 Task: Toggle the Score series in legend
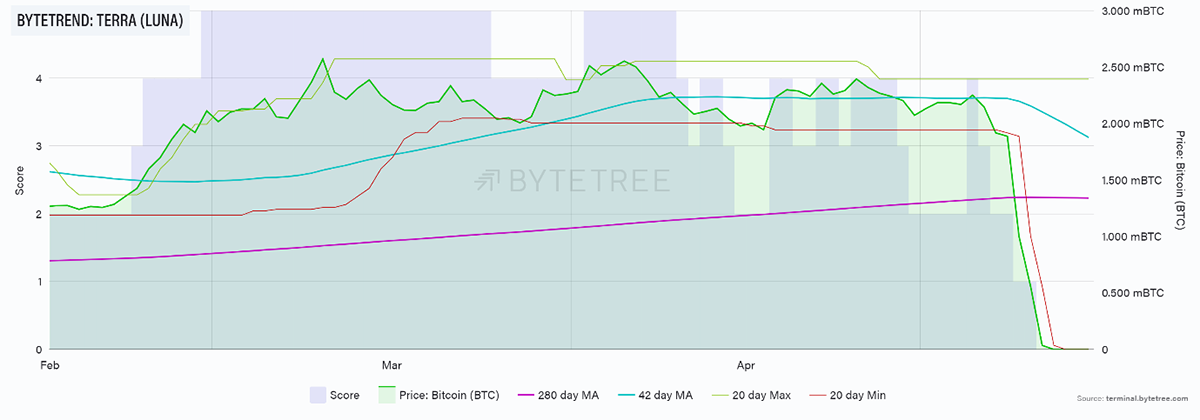(x=334, y=395)
